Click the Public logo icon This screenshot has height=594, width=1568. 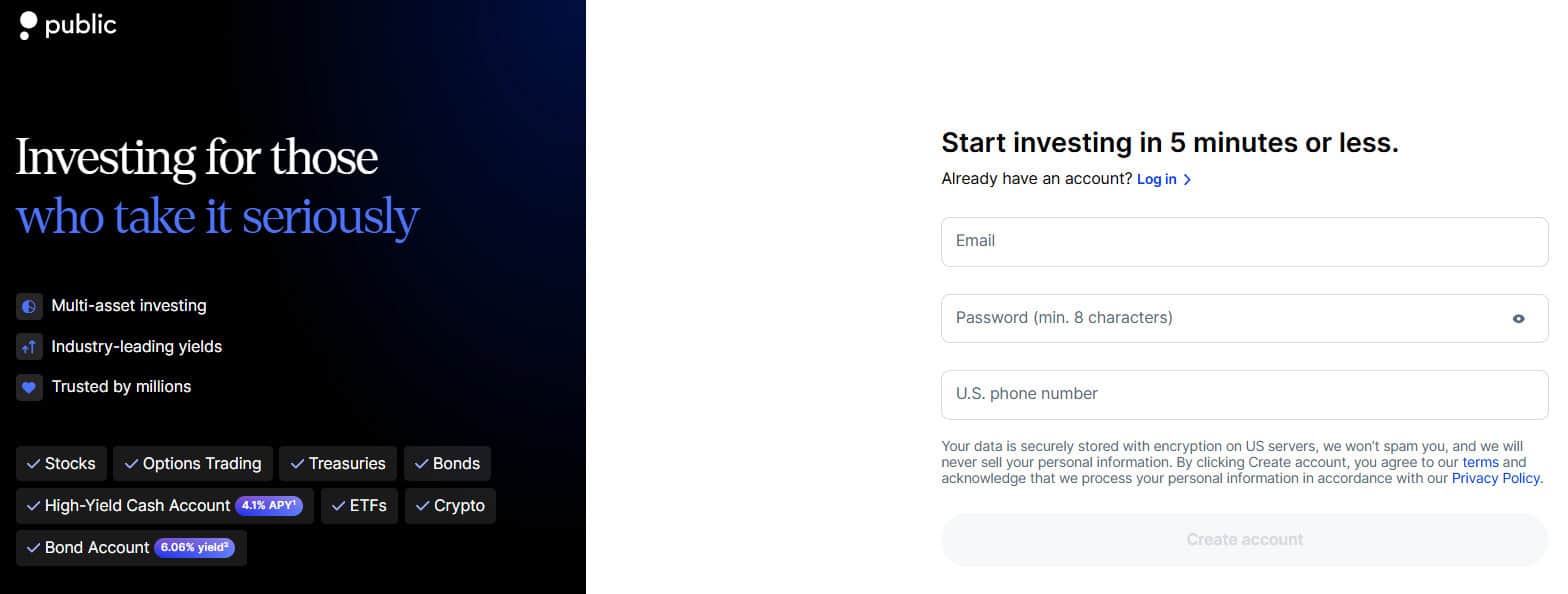tap(27, 25)
